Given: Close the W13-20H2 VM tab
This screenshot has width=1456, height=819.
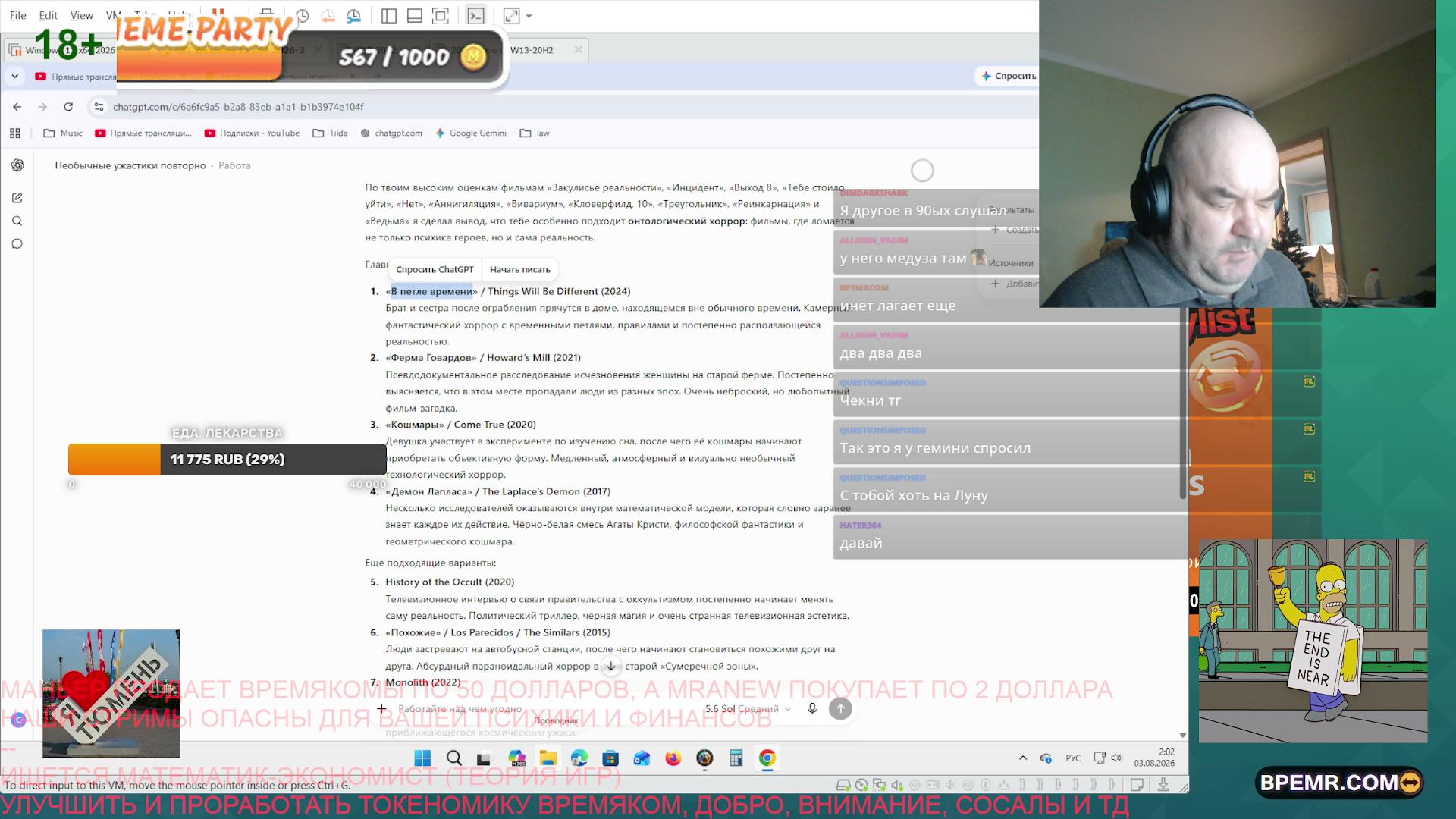Looking at the screenshot, I should click(579, 49).
